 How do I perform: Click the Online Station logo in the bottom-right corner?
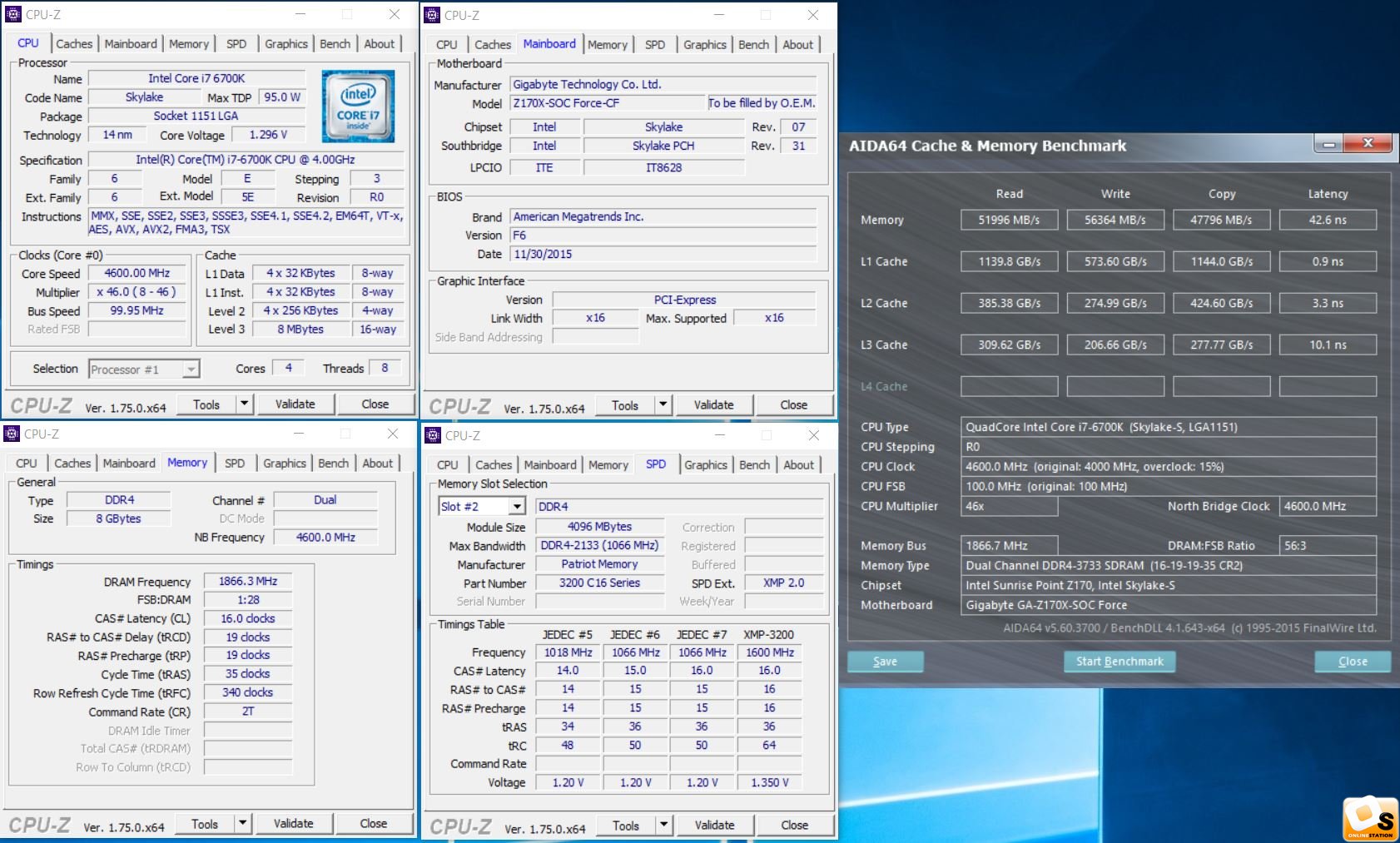tap(1370, 820)
